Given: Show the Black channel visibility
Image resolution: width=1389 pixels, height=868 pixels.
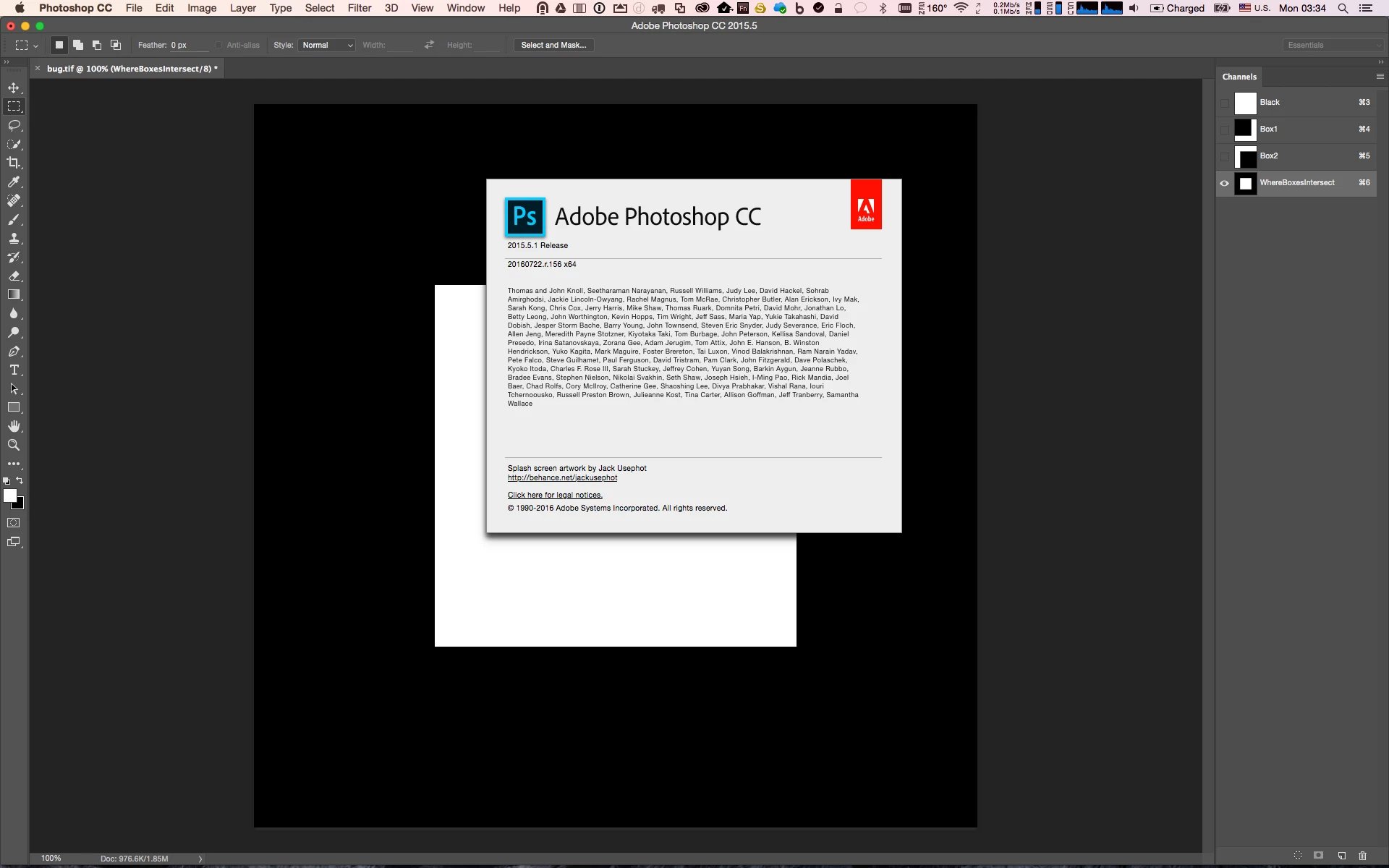Looking at the screenshot, I should click(x=1224, y=103).
